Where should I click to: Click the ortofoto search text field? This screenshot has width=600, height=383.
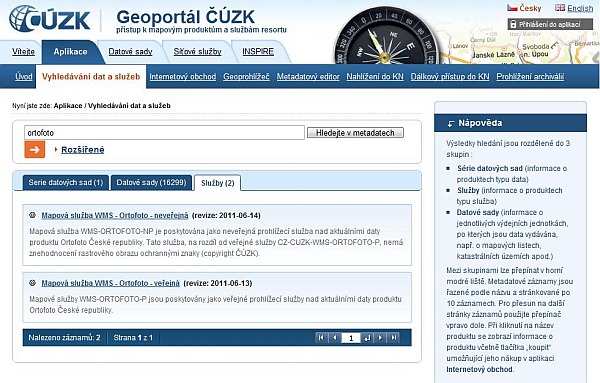click(x=164, y=133)
